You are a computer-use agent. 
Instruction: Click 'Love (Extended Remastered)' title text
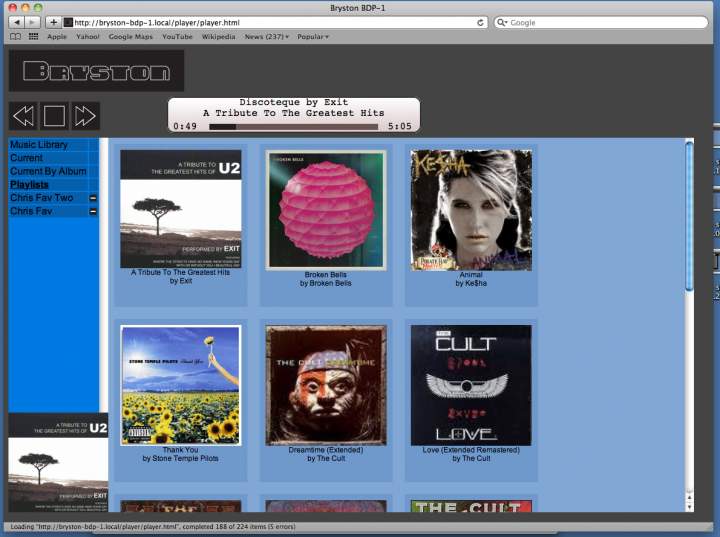click(x=471, y=450)
